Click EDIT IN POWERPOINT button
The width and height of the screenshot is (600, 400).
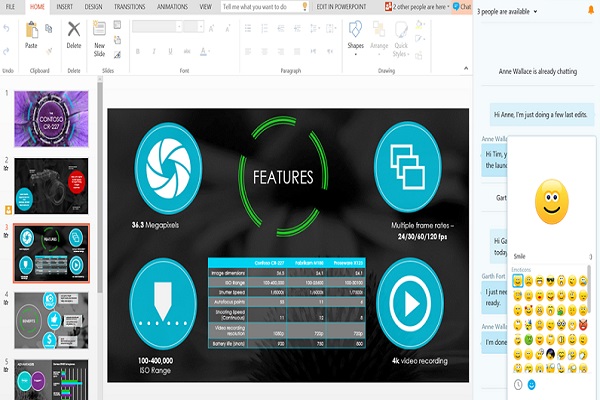(x=341, y=7)
